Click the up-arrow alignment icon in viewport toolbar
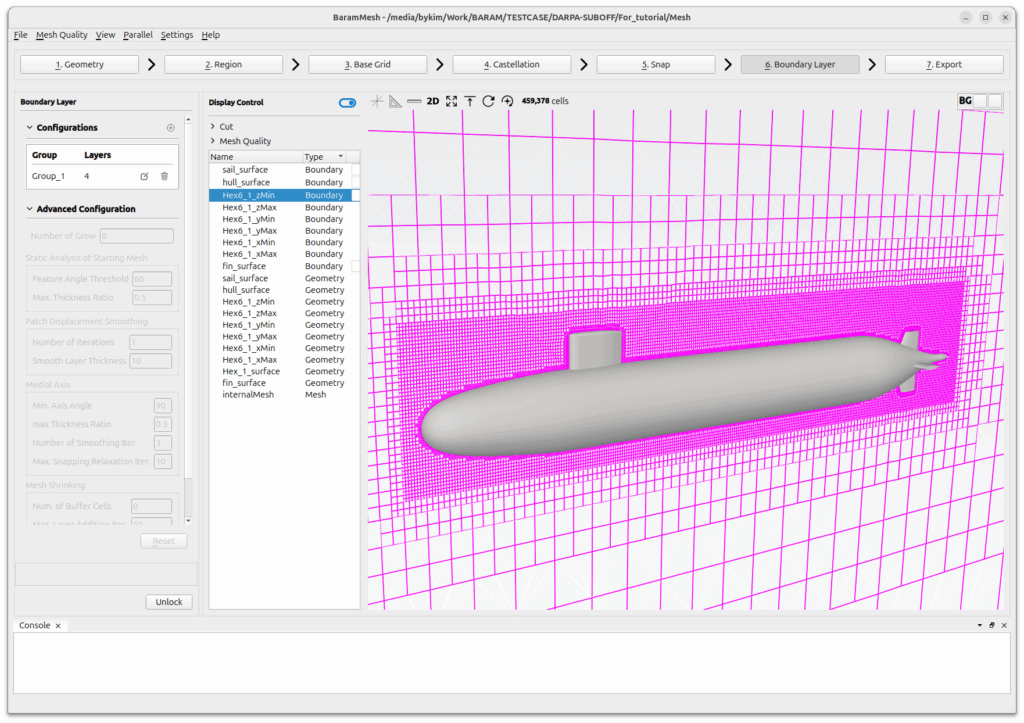 tap(470, 101)
